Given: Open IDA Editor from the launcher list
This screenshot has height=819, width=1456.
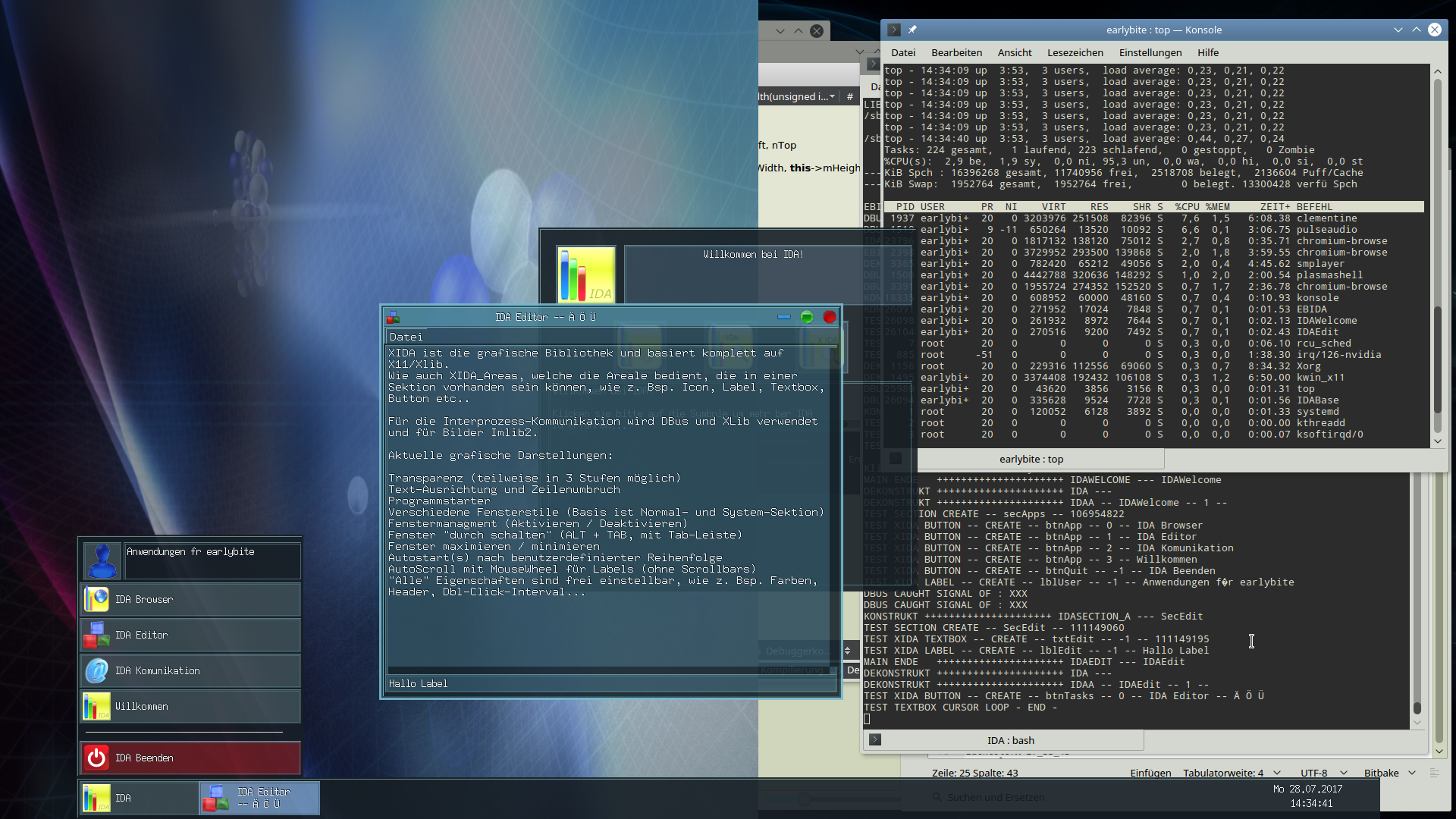Looking at the screenshot, I should tap(190, 635).
